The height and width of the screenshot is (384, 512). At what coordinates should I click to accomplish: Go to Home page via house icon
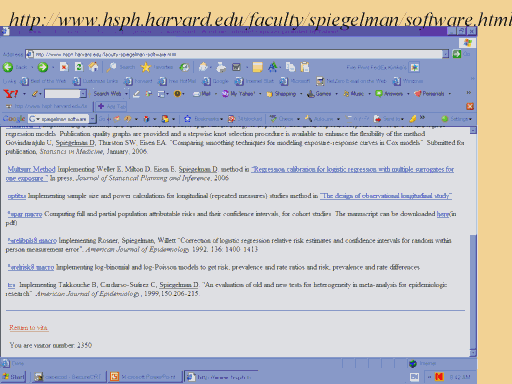[x=93, y=67]
